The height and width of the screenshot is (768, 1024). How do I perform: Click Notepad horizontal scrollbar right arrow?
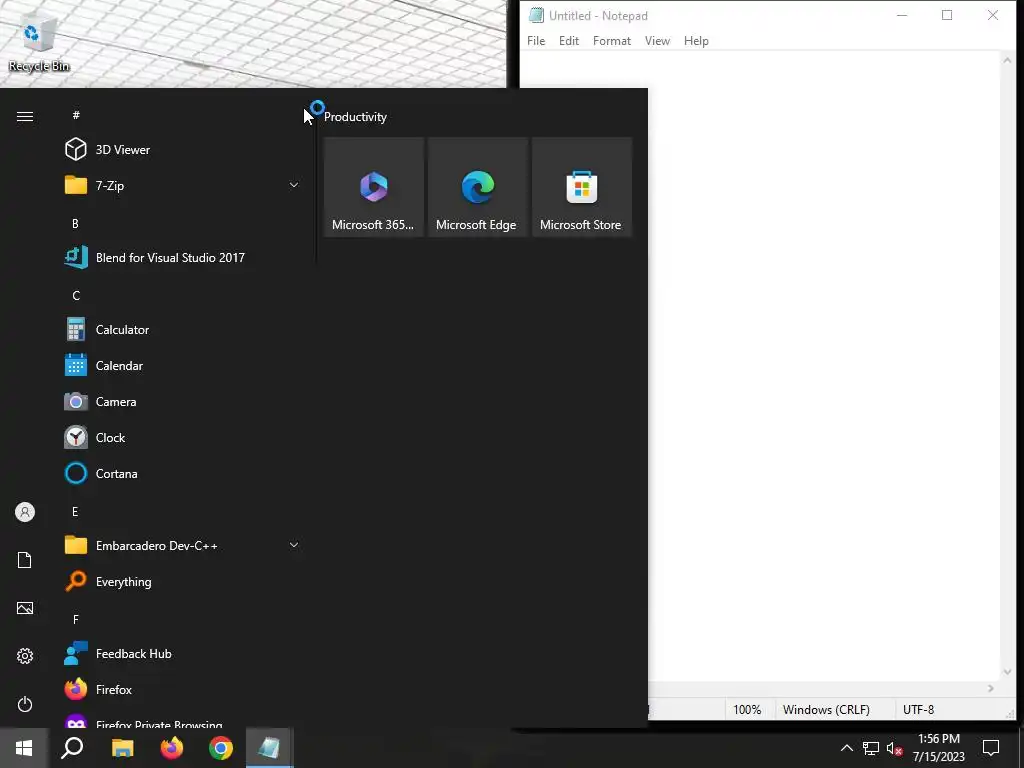click(x=991, y=689)
